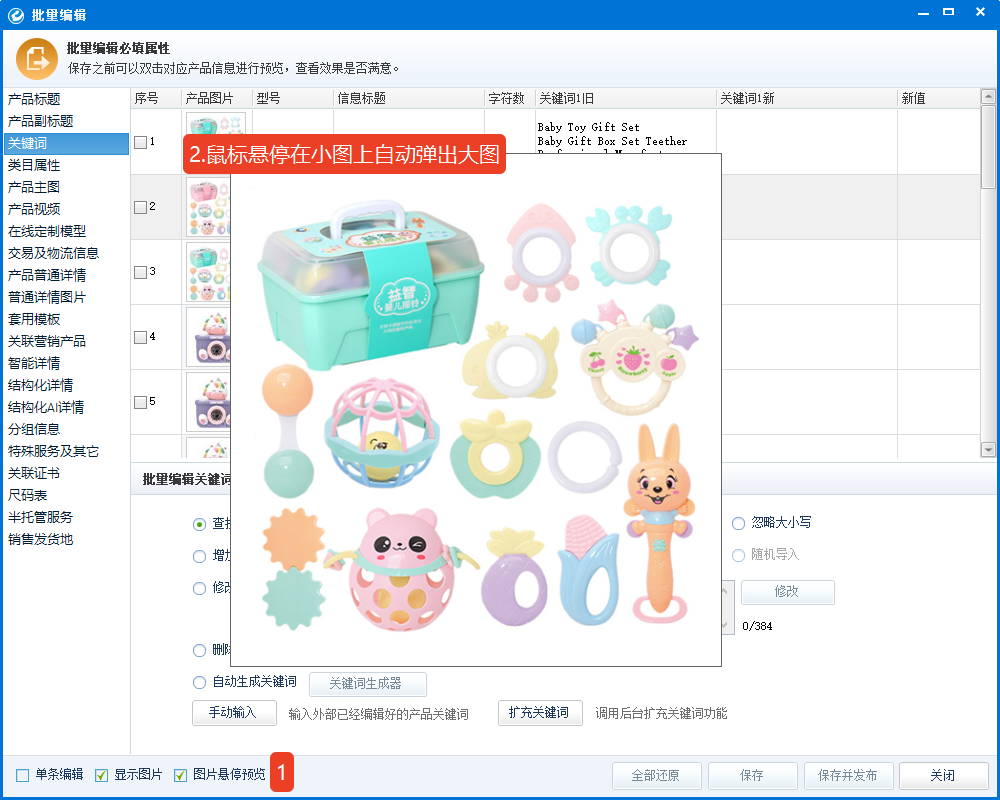
Task: Click the orange batch edit export icon
Action: (36, 59)
